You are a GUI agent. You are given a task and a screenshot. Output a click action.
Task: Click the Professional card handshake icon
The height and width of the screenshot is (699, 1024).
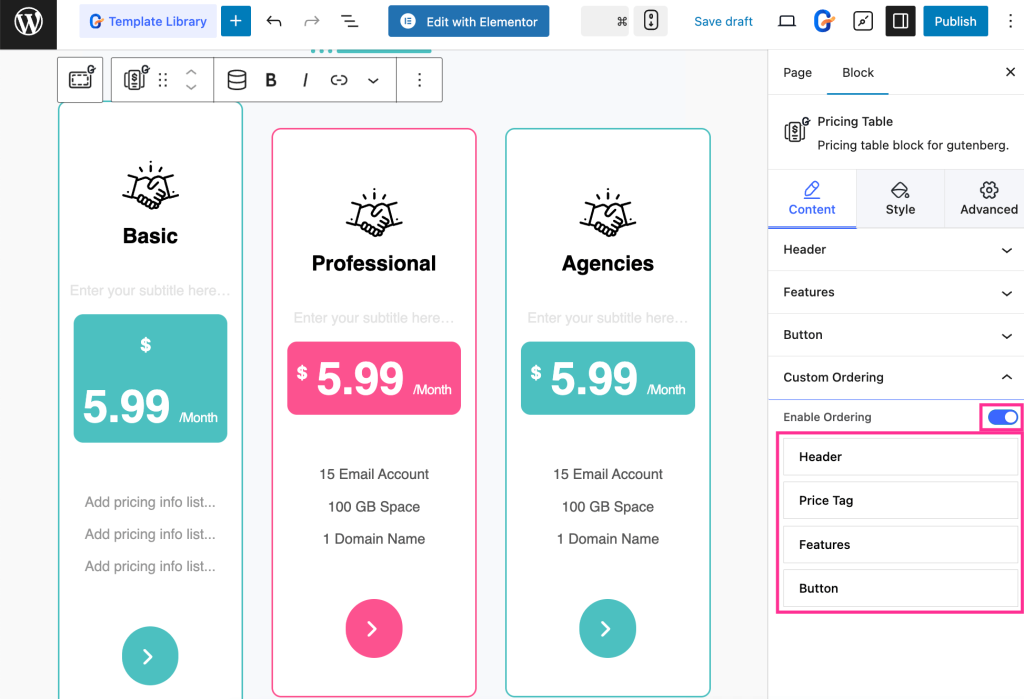374,212
